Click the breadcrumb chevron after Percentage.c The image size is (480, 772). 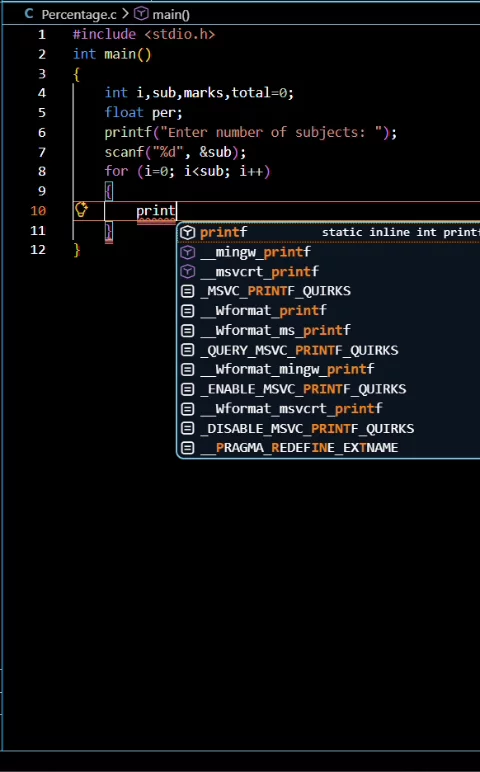(126, 14)
